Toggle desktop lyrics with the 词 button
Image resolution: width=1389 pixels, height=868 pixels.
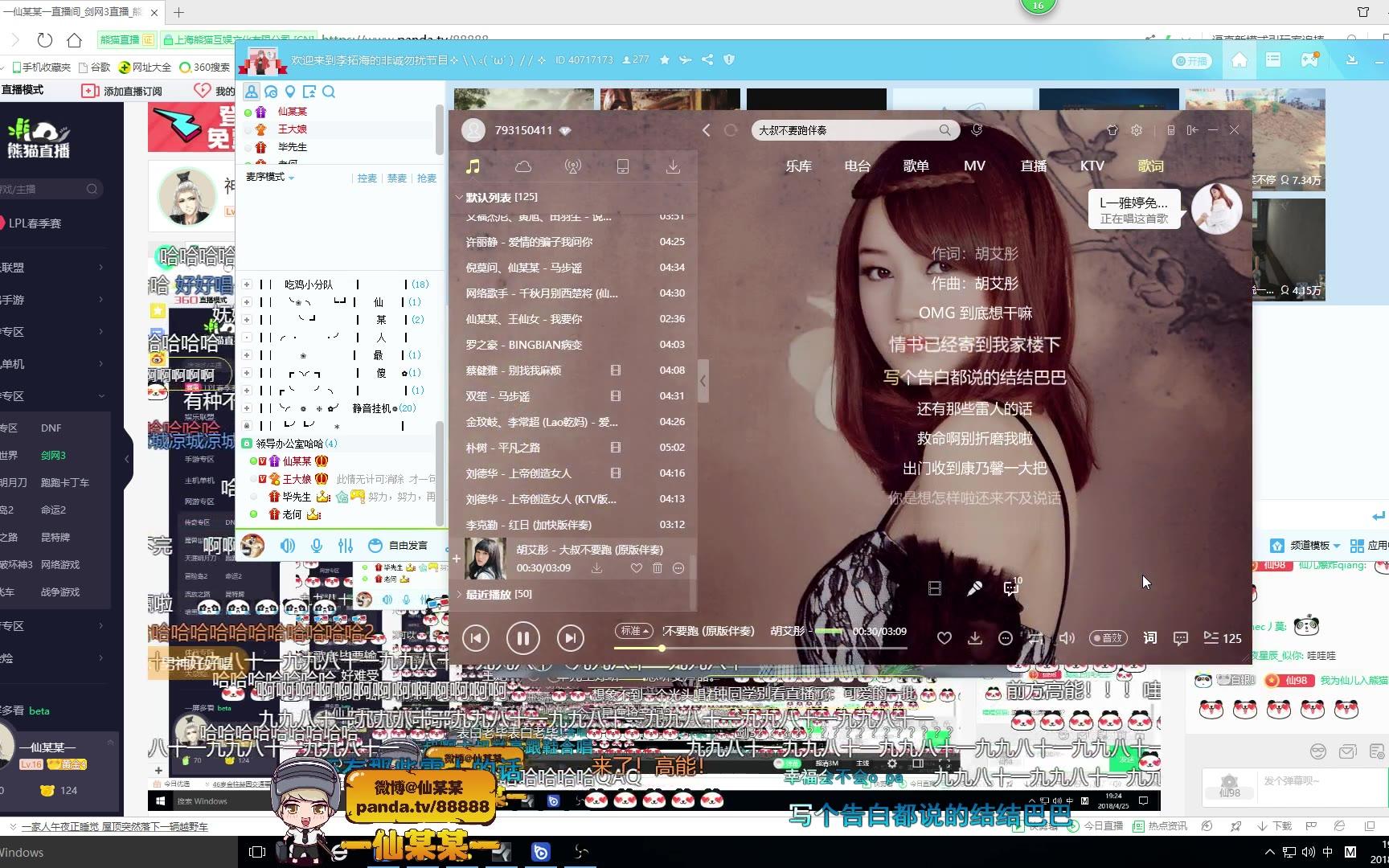tap(1150, 638)
